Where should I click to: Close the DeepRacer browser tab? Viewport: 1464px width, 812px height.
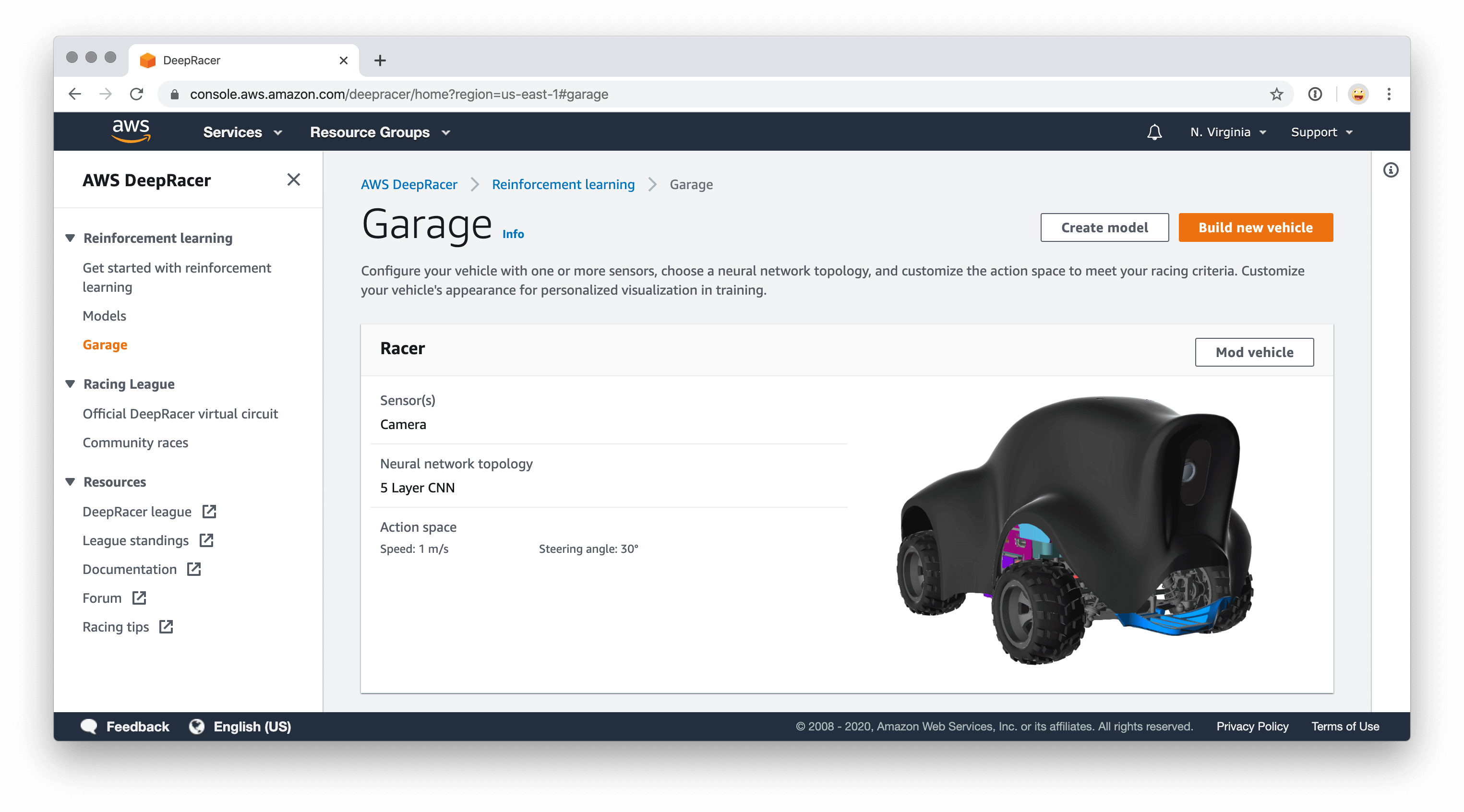point(343,60)
